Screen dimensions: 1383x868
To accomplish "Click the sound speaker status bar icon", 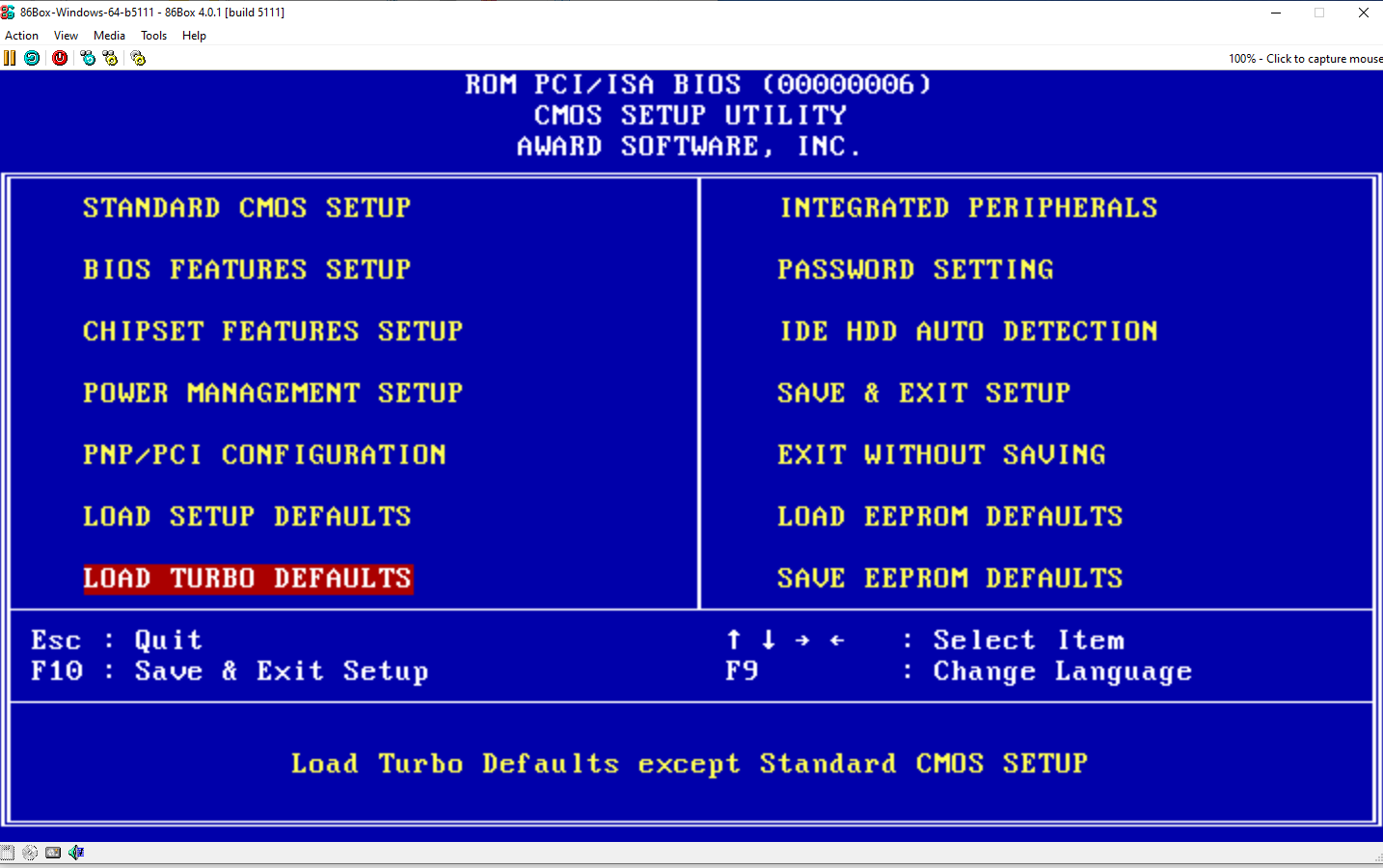I will (76, 853).
